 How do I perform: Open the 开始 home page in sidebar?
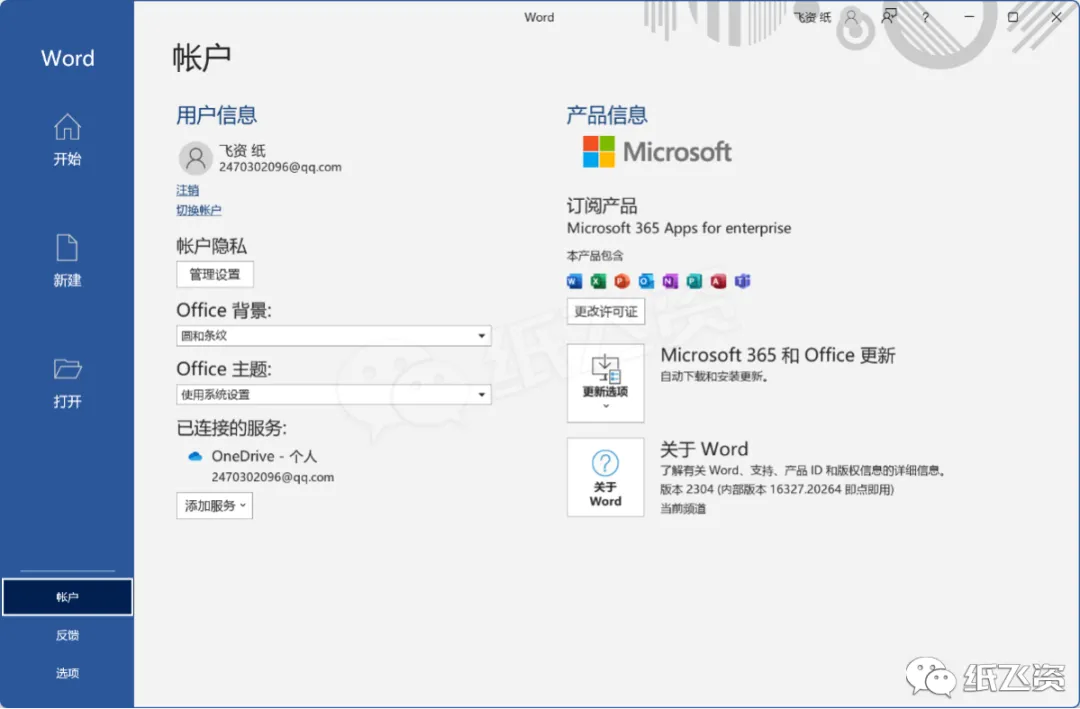(x=67, y=140)
